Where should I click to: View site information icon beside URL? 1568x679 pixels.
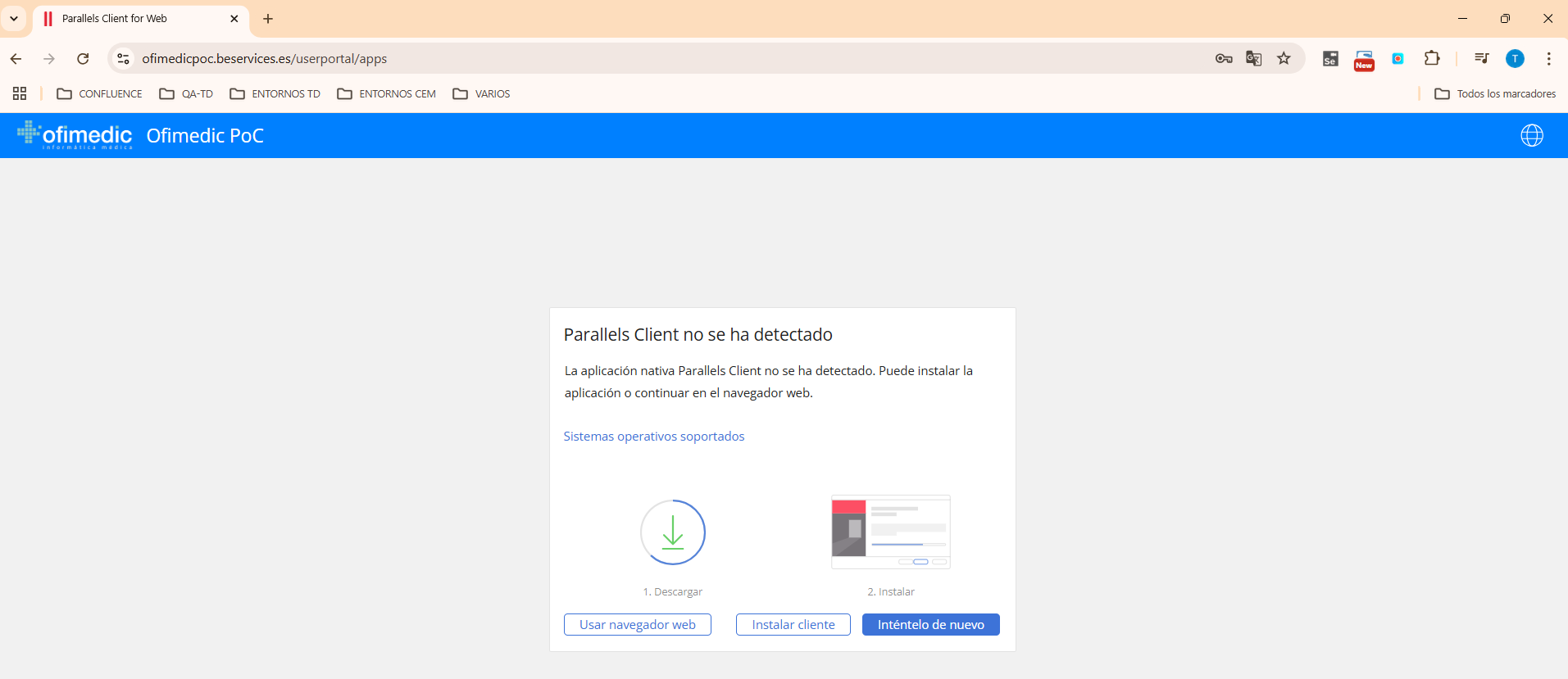tap(123, 58)
